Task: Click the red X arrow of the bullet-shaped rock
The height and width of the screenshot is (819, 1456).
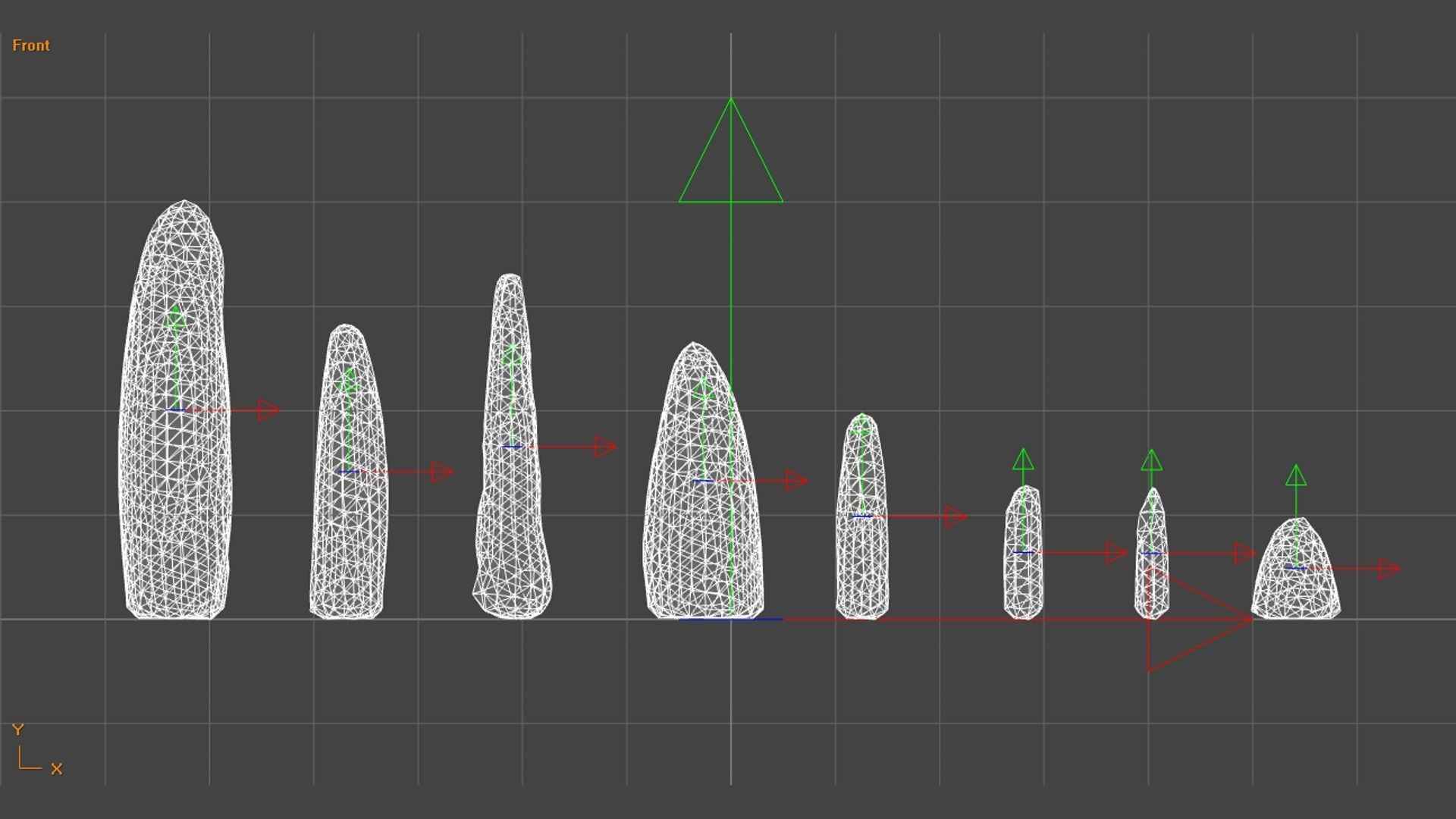Action: click(956, 516)
